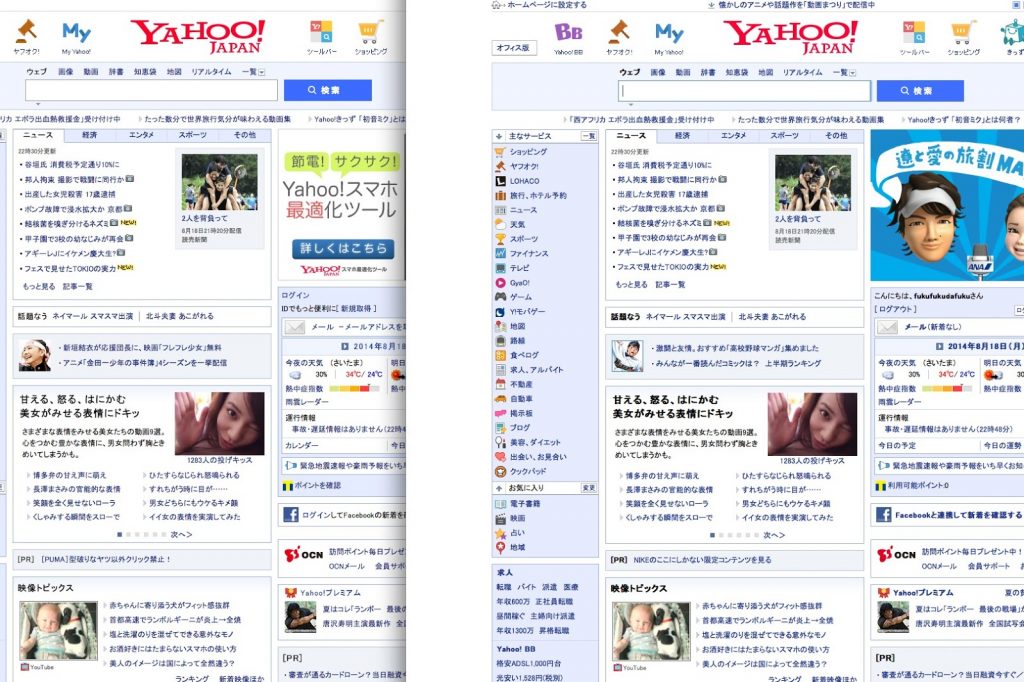Select the 画像 search tab on the right page

pyautogui.click(x=658, y=73)
